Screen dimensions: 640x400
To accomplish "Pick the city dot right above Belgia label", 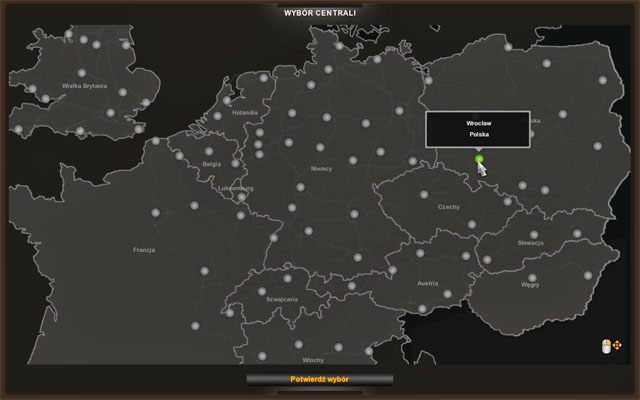I will click(x=209, y=151).
